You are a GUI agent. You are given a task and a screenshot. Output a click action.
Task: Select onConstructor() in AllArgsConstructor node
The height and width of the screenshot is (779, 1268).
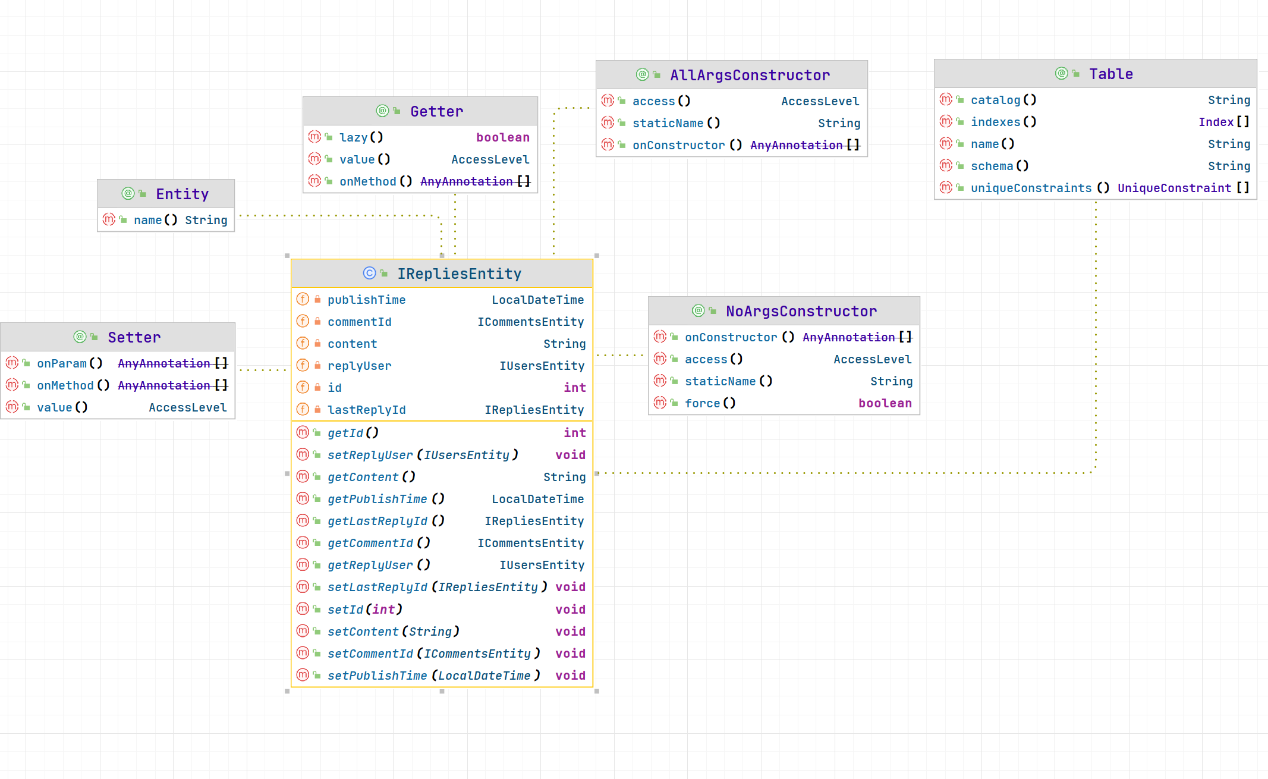732,145
